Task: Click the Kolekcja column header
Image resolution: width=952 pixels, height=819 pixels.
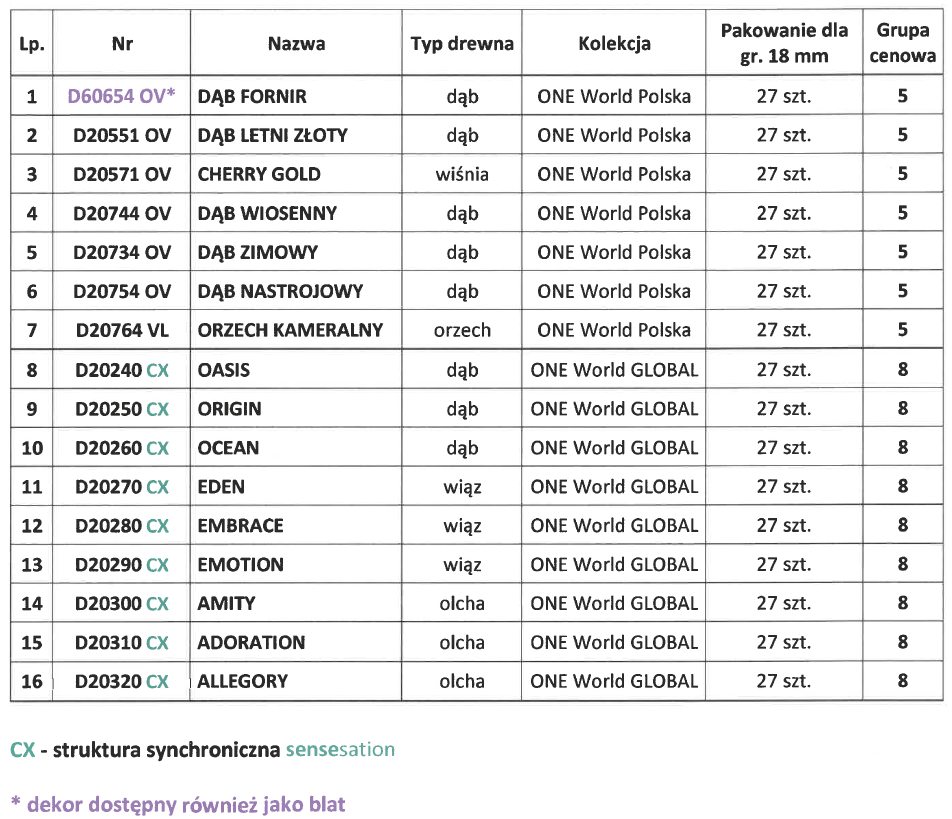Action: [x=614, y=43]
